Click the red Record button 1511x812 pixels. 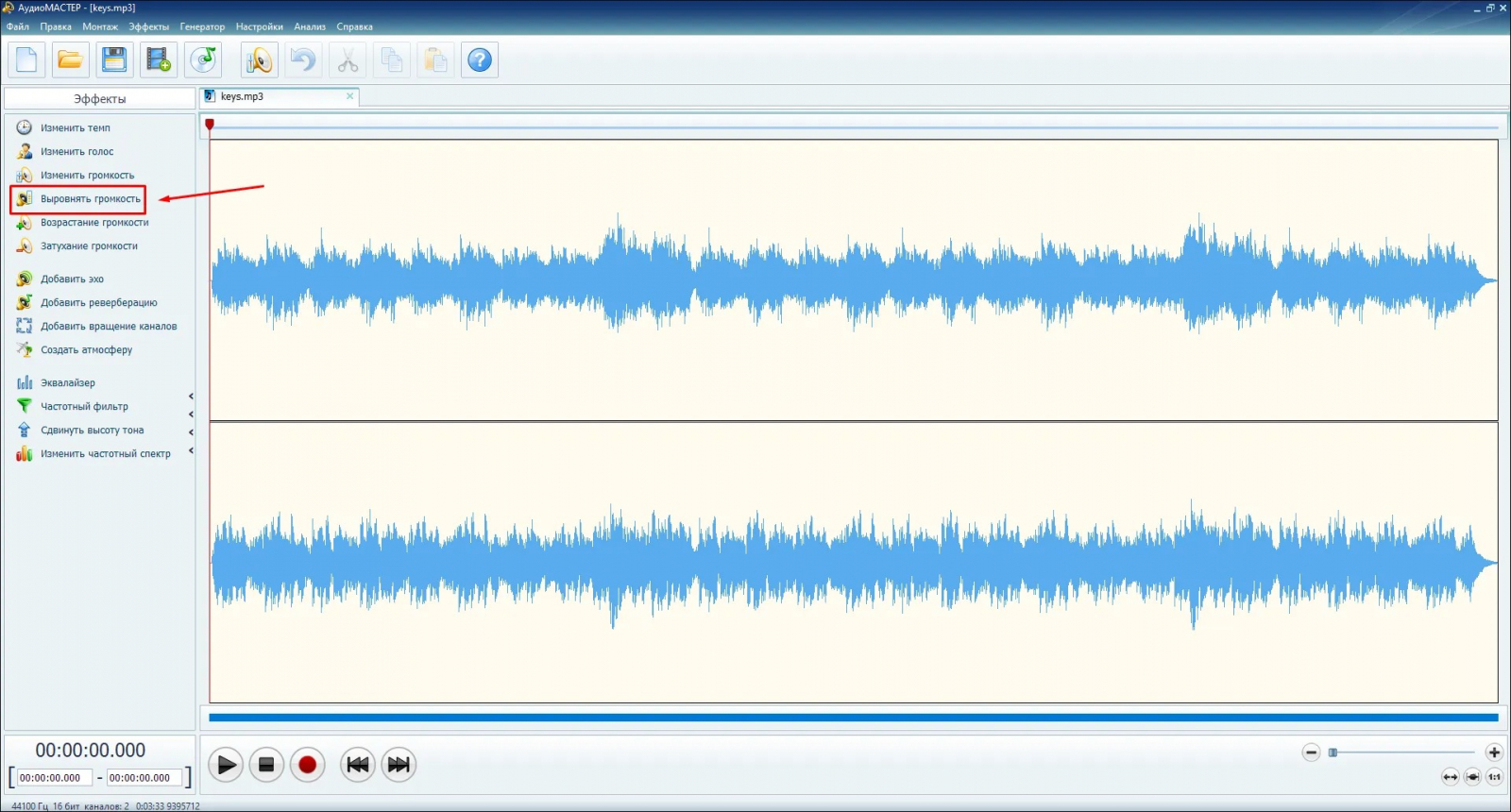click(x=307, y=765)
